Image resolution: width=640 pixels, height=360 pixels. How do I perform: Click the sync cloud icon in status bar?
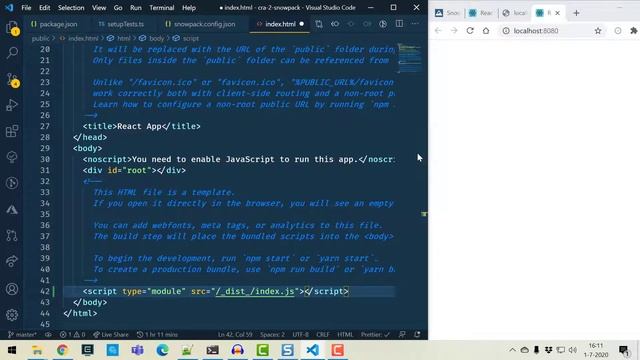48,335
